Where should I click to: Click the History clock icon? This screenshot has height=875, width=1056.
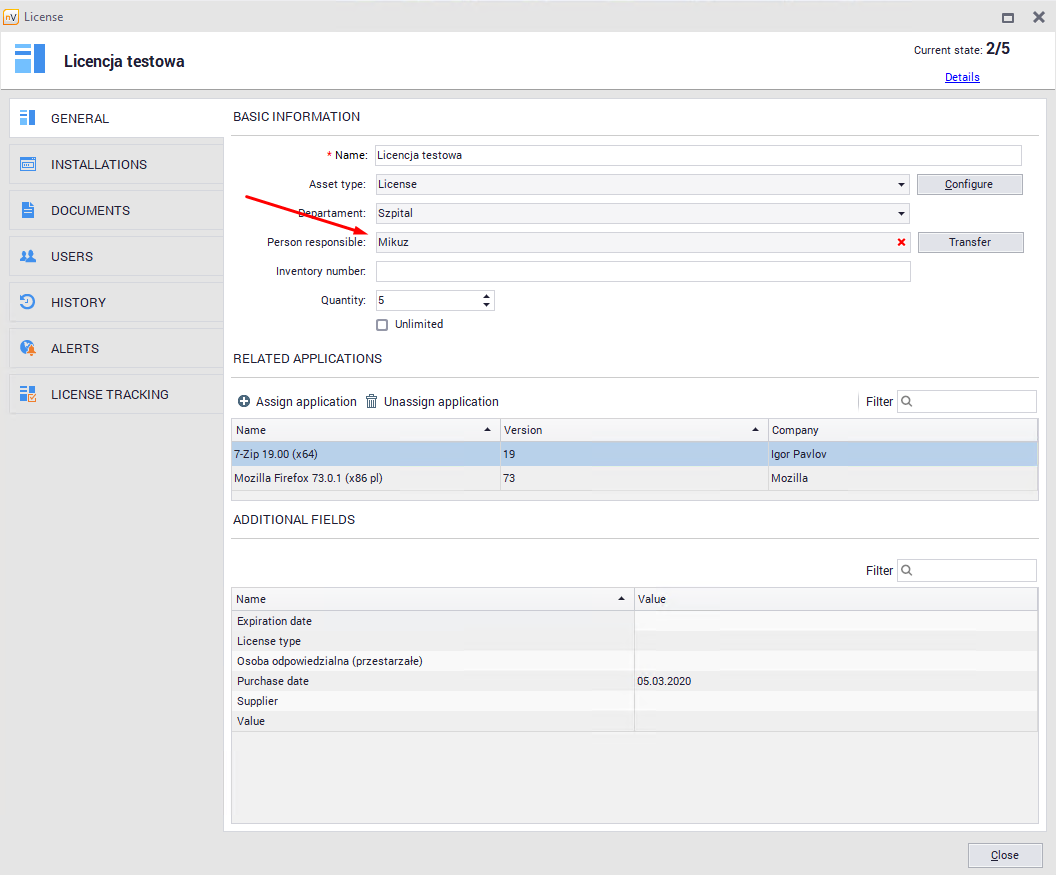point(28,302)
